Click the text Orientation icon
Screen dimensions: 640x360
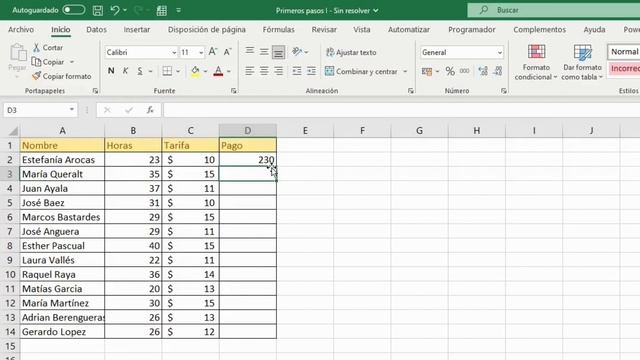[297, 51]
